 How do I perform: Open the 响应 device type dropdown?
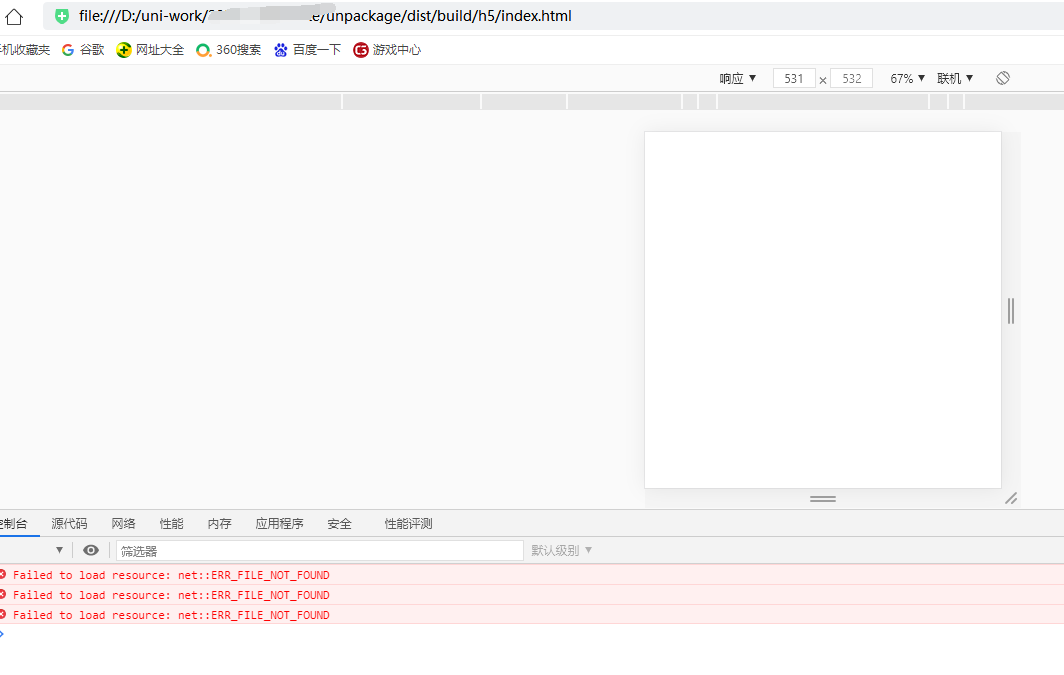[x=738, y=77]
